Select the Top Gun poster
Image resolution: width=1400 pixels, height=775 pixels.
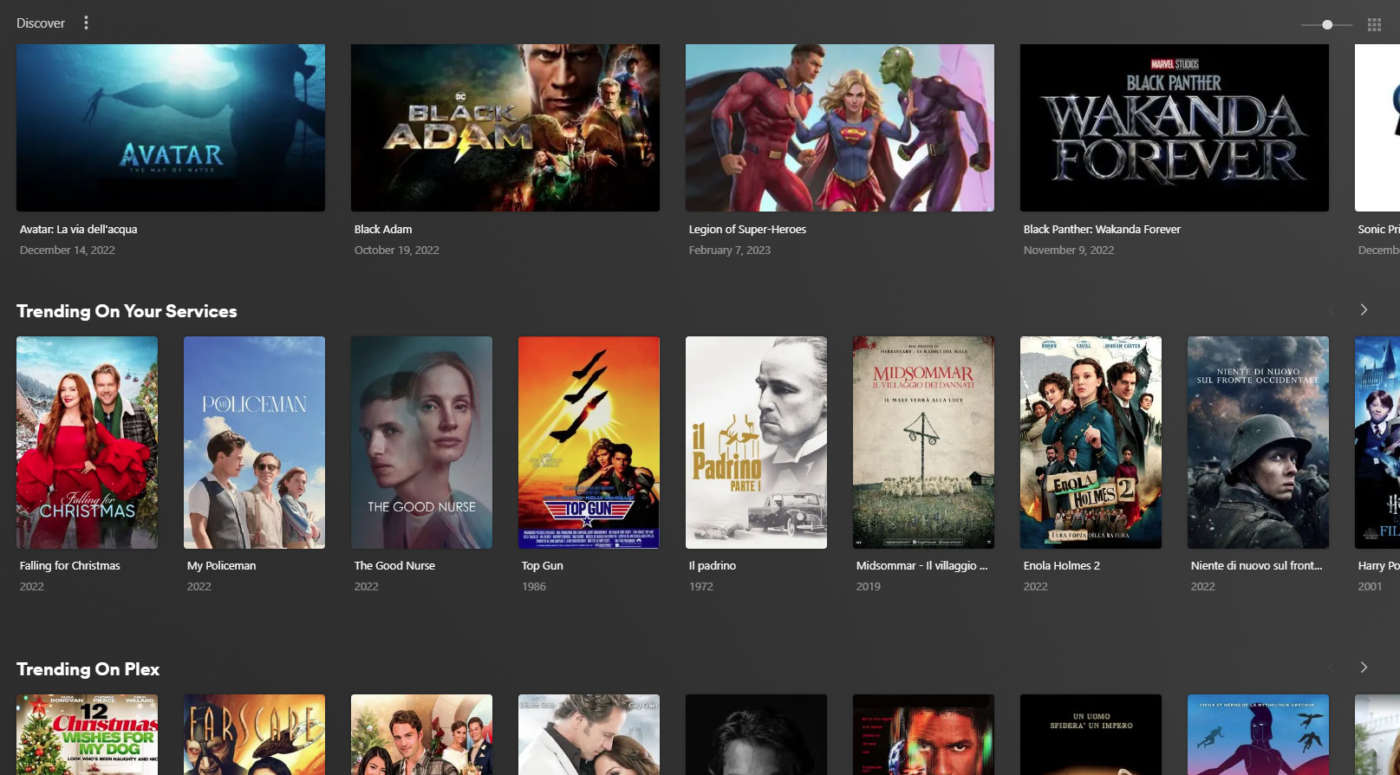(589, 442)
